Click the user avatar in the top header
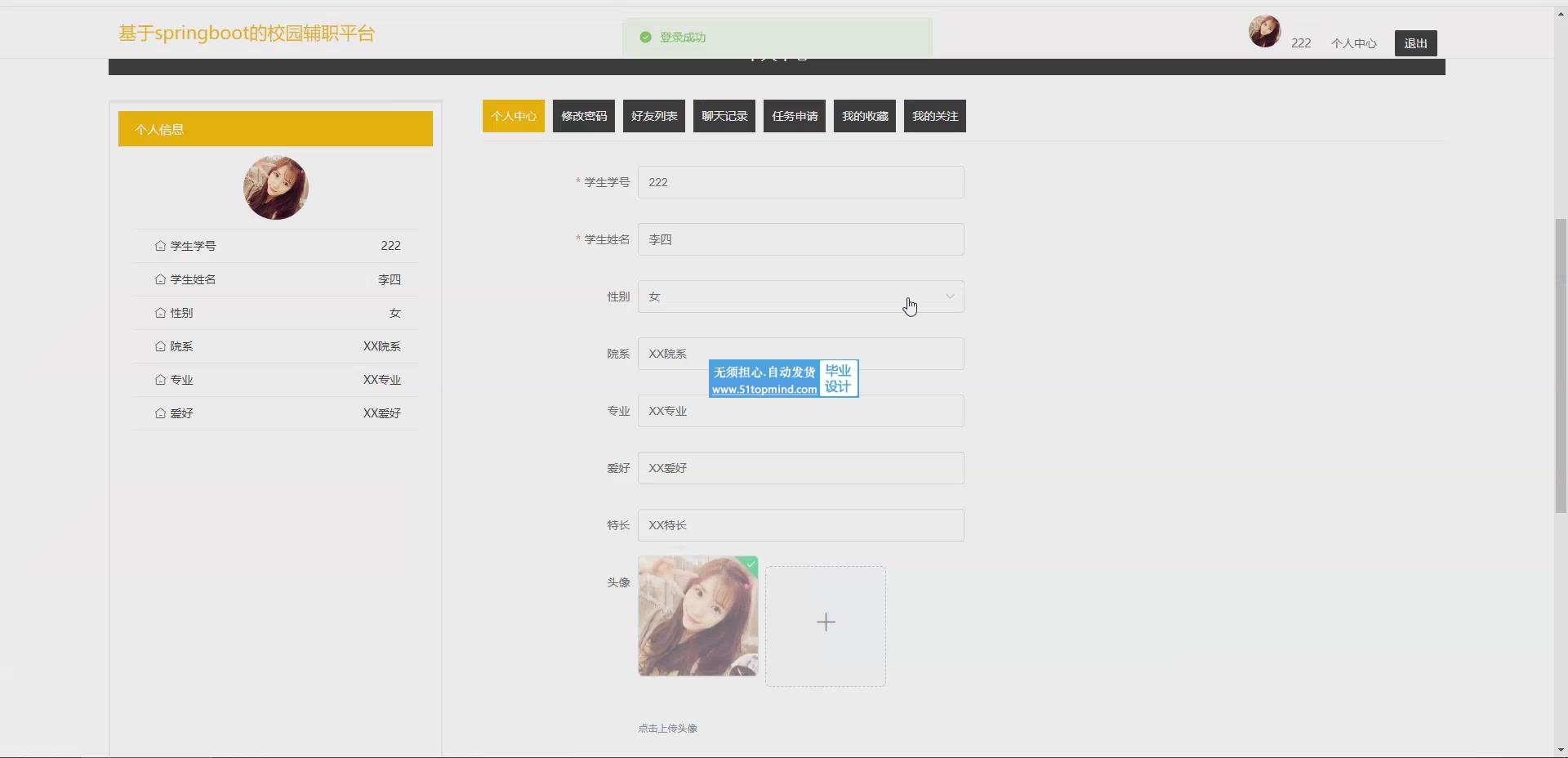Image resolution: width=1568 pixels, height=758 pixels. 1264,31
